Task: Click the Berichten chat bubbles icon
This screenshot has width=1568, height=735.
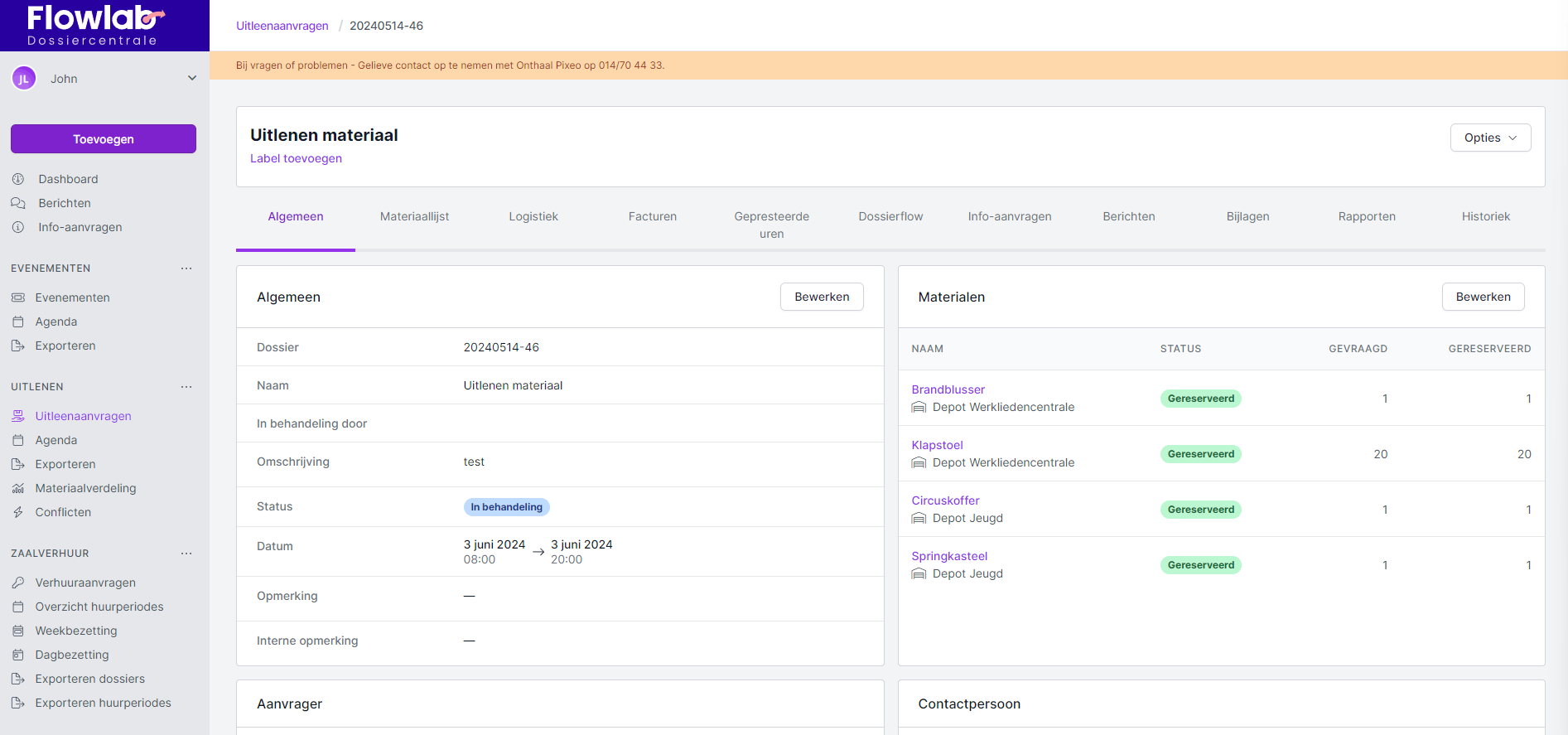Action: 18,203
